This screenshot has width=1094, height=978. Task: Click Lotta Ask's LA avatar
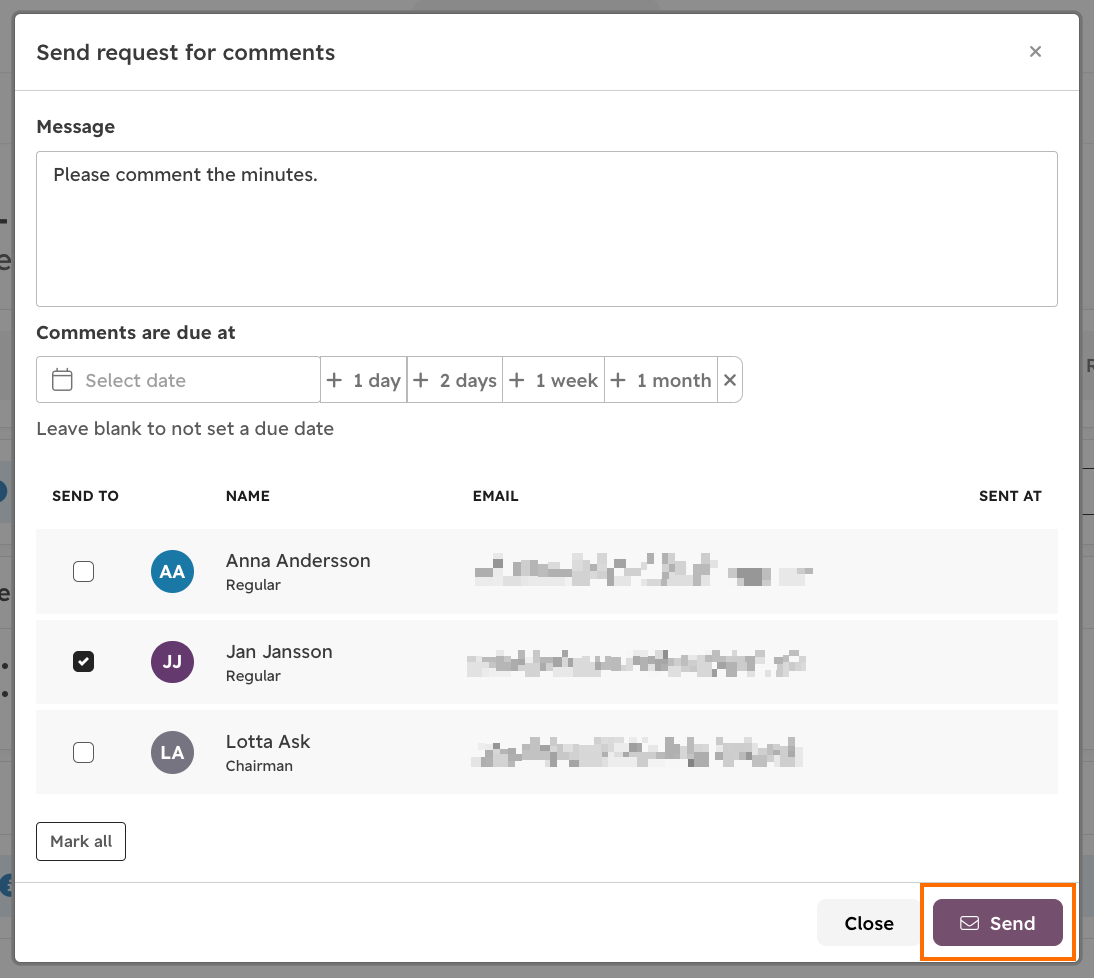(x=172, y=752)
